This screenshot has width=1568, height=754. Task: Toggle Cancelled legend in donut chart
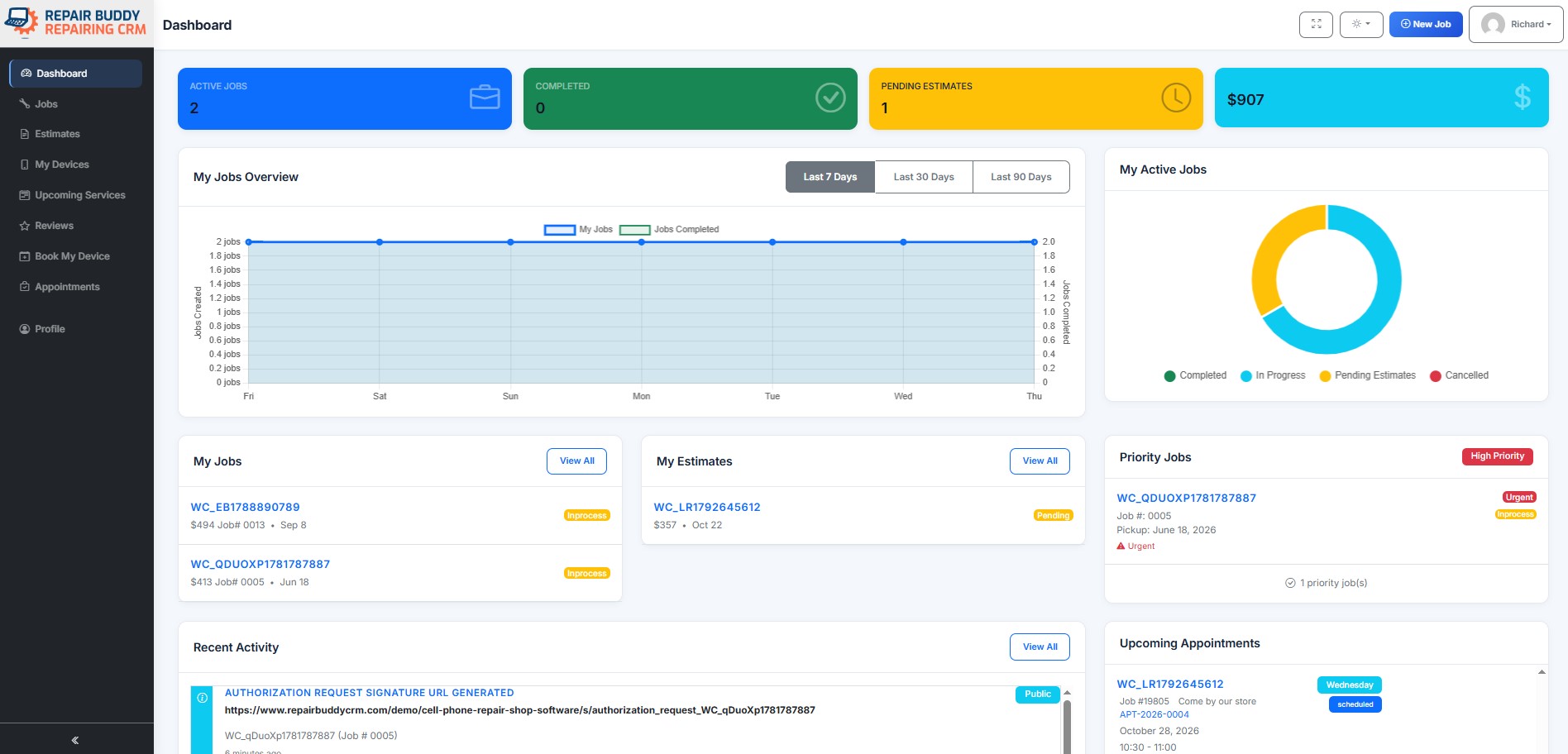(1459, 375)
